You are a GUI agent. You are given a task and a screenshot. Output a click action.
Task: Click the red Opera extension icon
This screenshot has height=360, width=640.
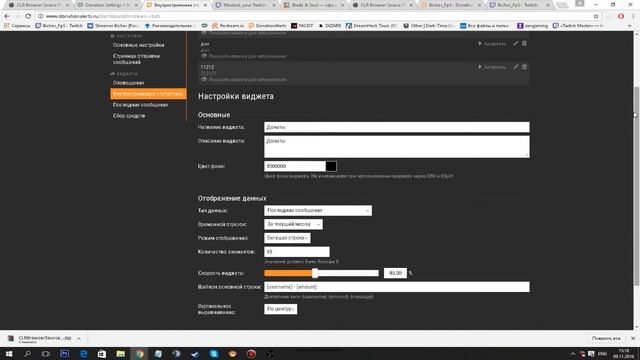[620, 16]
